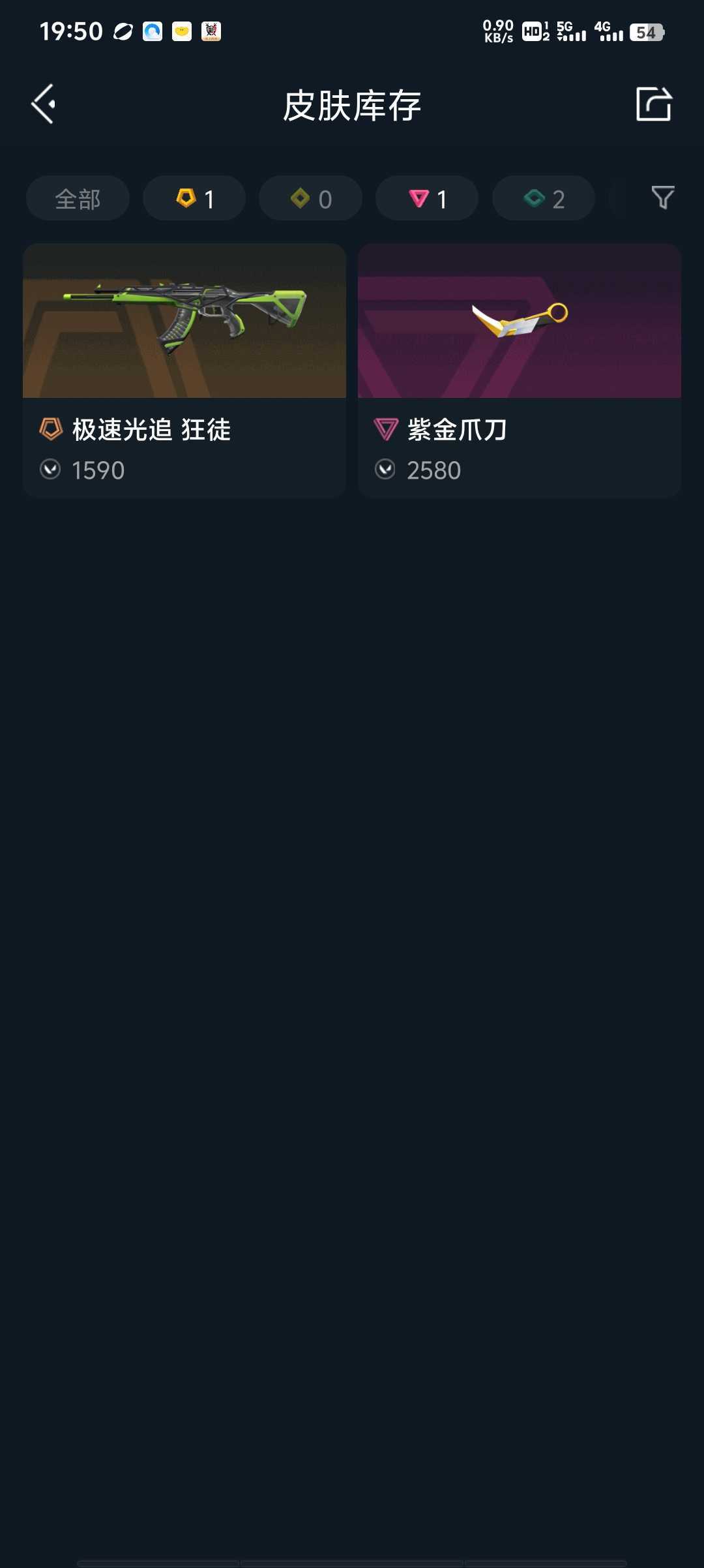Viewport: 704px width, 1568px height.
Task: Tap the 极速光追 狂徒 skin name
Action: (x=151, y=430)
